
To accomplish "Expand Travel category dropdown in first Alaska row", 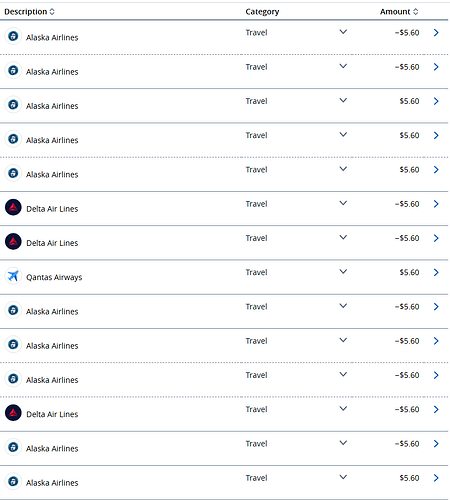I will tap(343, 32).
